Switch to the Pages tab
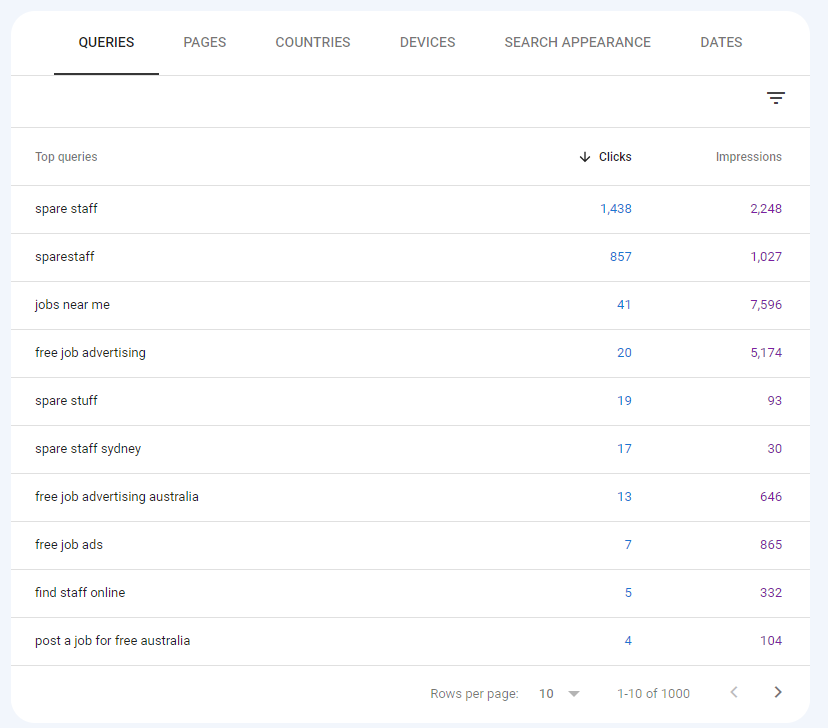The height and width of the screenshot is (728, 828). coord(205,42)
